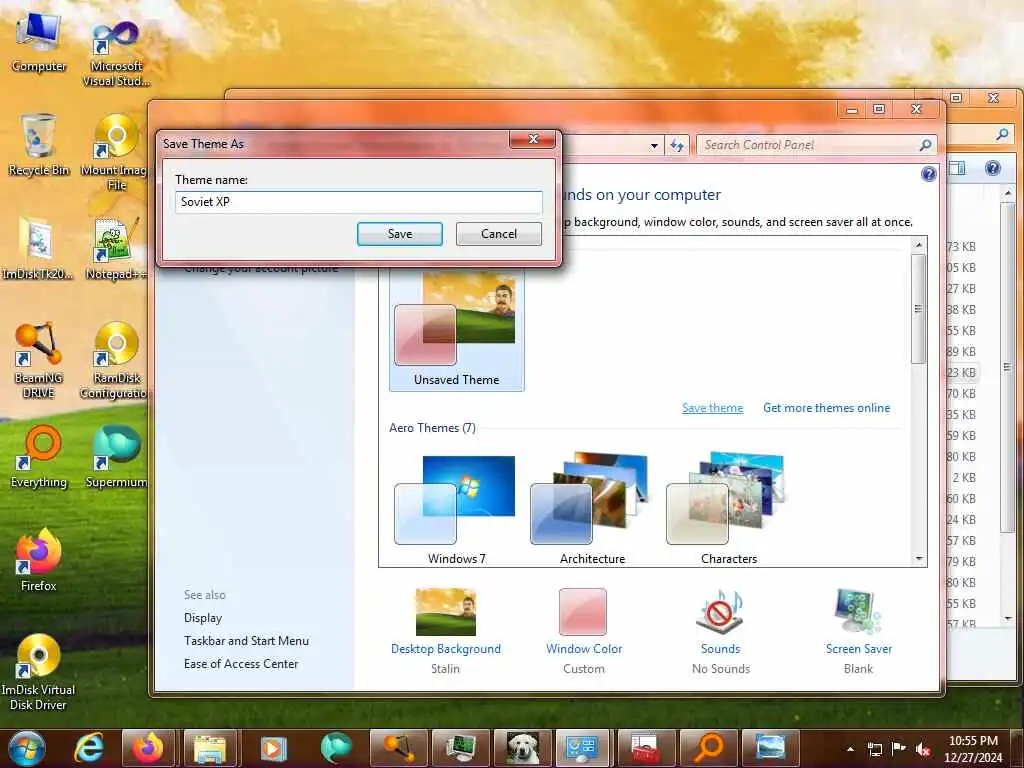This screenshot has height=768, width=1024.
Task: Open Ease of Access Center link
Action: pos(241,664)
